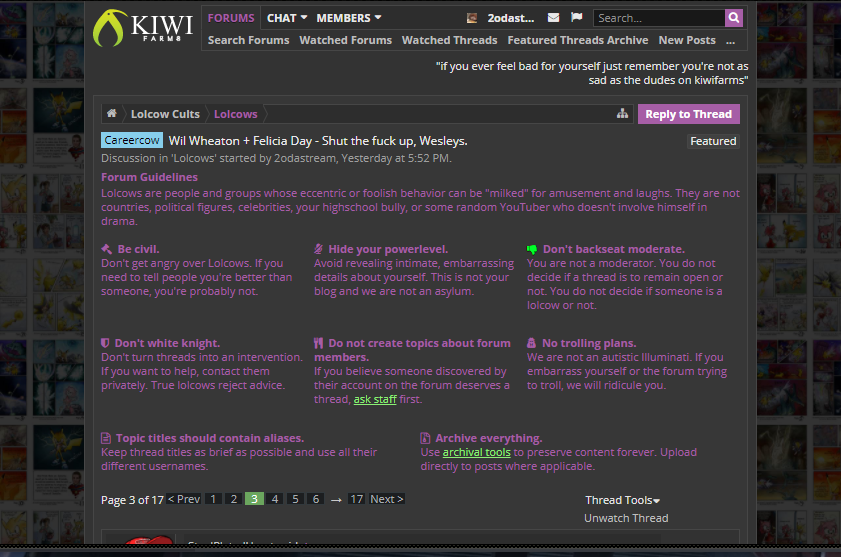Click the No trolling plans icon
841x557 pixels.
tap(532, 343)
